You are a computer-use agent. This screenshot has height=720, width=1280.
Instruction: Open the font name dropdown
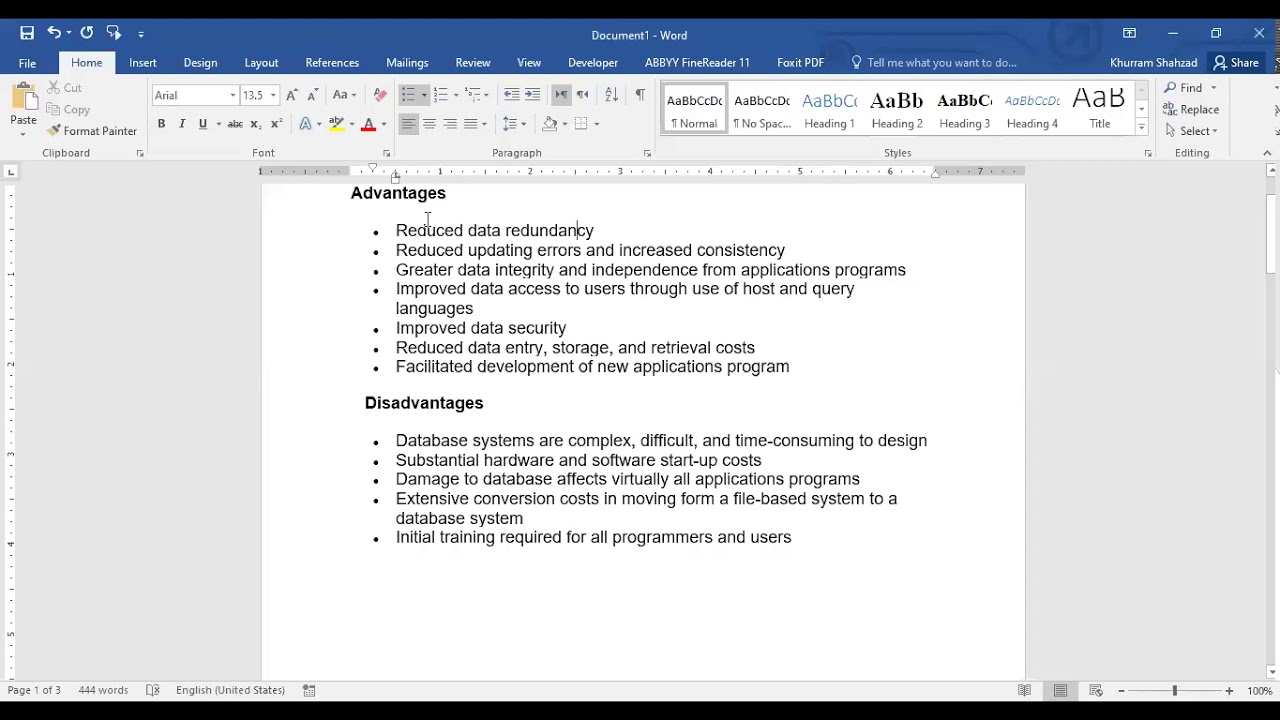pos(233,96)
